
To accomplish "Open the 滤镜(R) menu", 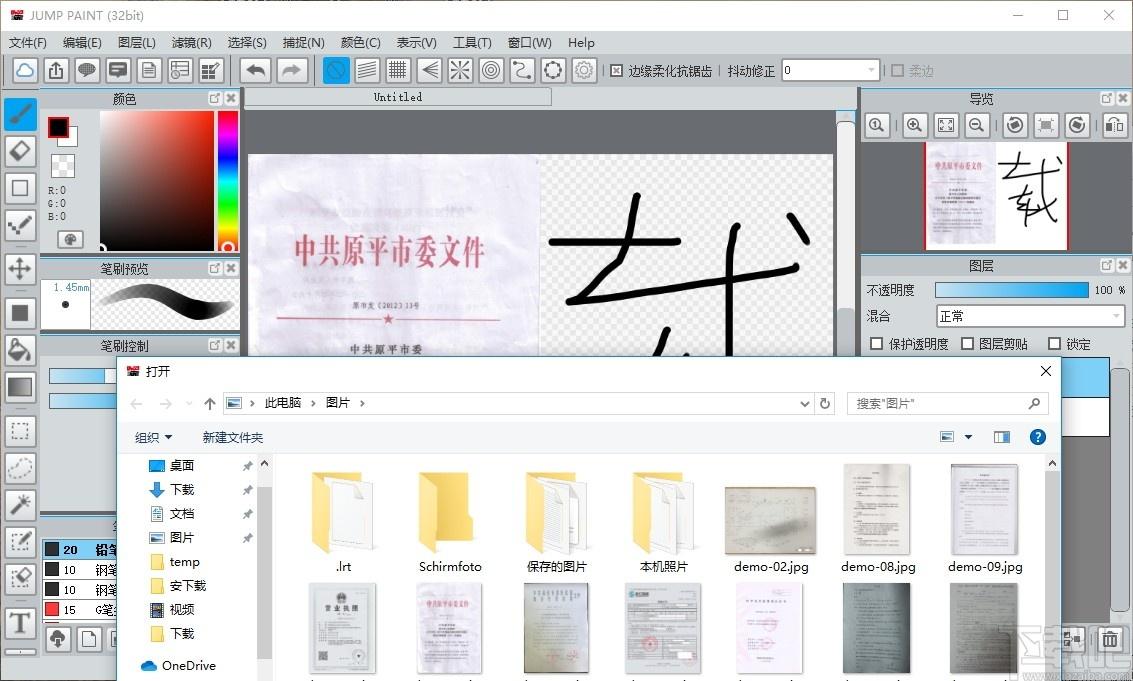I will tap(191, 43).
